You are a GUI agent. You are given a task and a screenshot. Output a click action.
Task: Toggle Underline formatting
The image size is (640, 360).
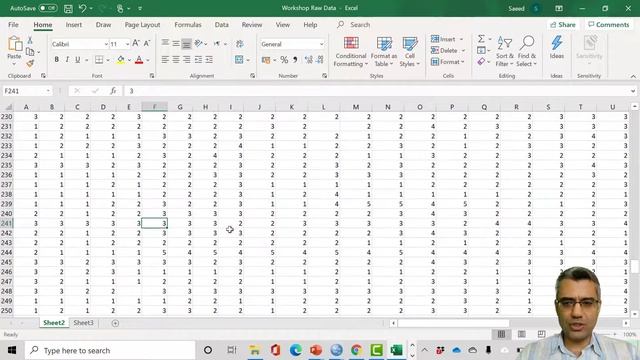pyautogui.click(x=78, y=60)
